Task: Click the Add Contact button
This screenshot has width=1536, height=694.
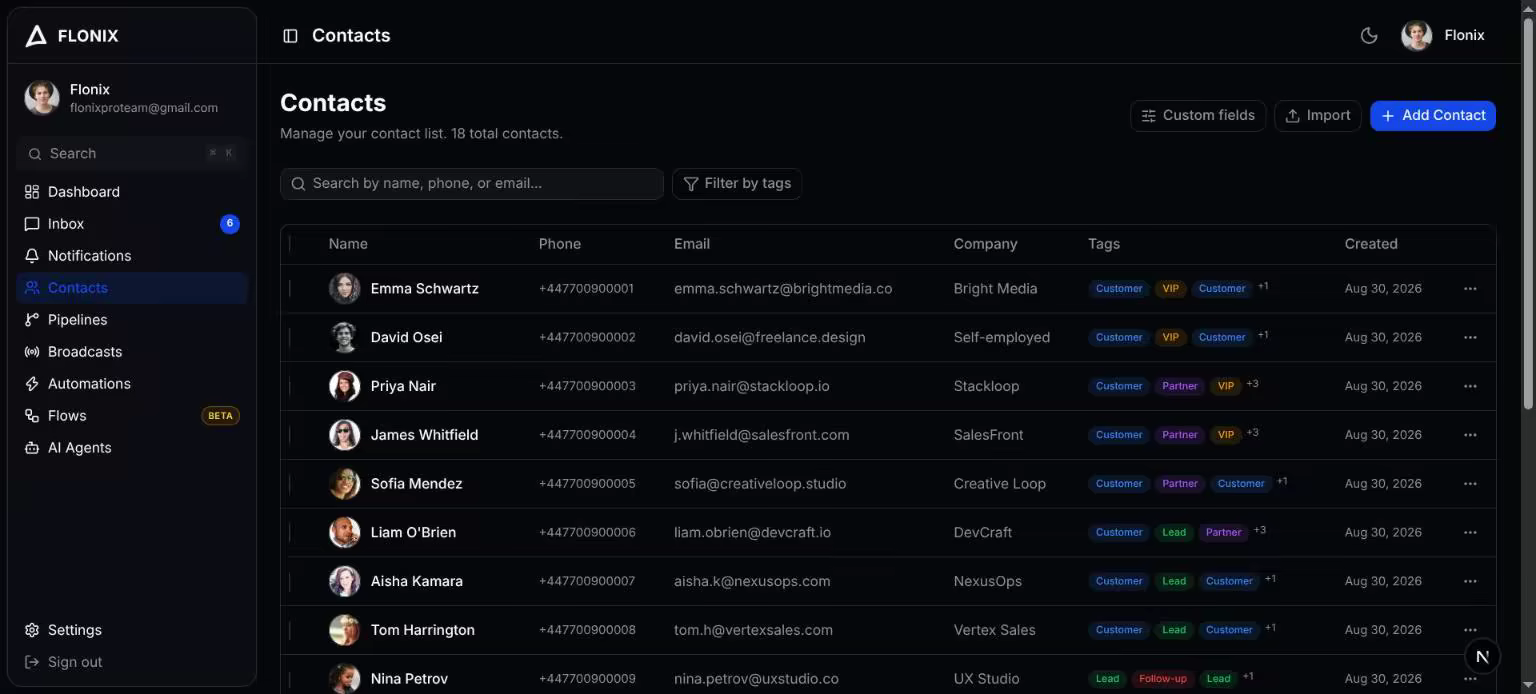Action: pos(1433,116)
